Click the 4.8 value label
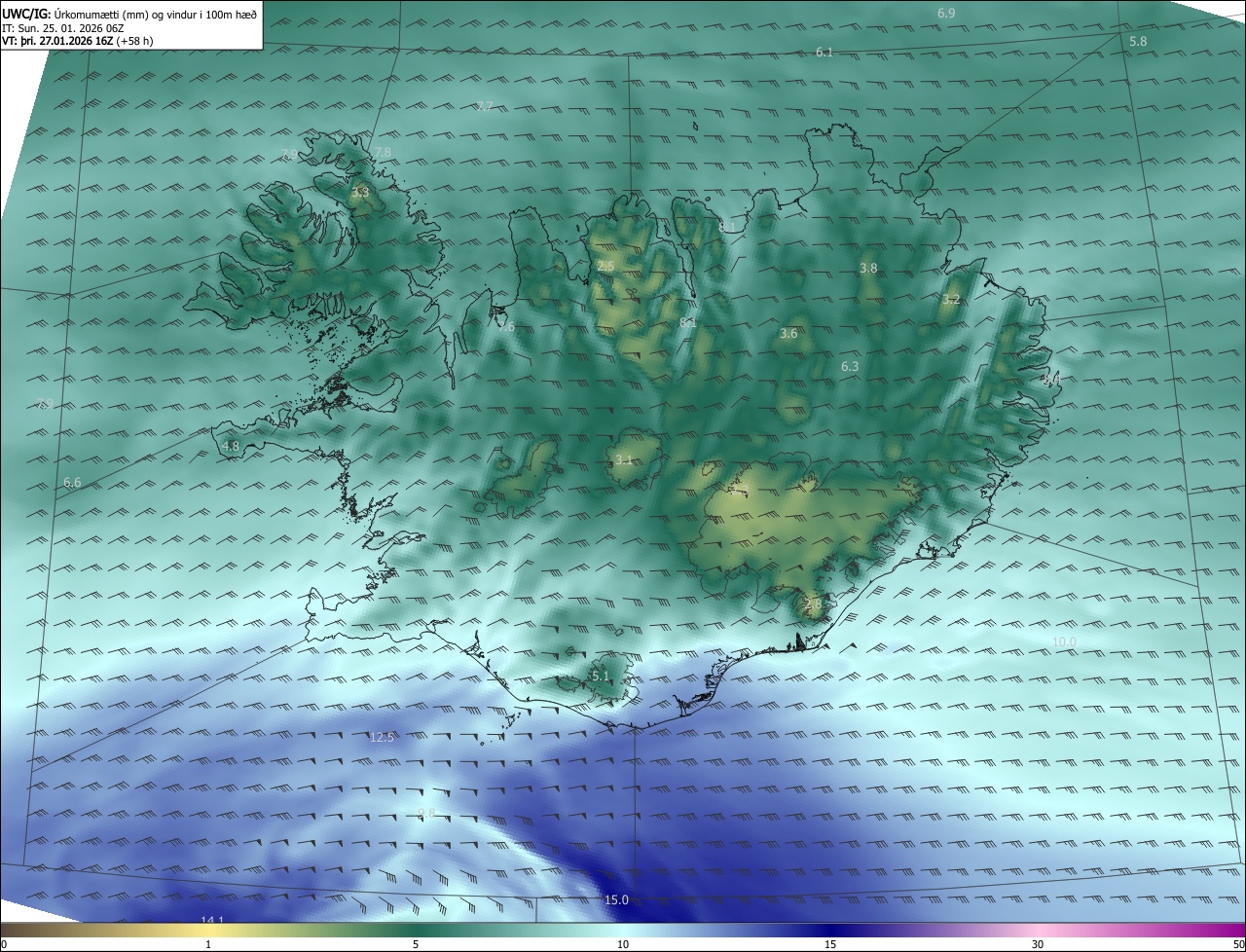Viewport: 1246px width, 952px height. [231, 447]
